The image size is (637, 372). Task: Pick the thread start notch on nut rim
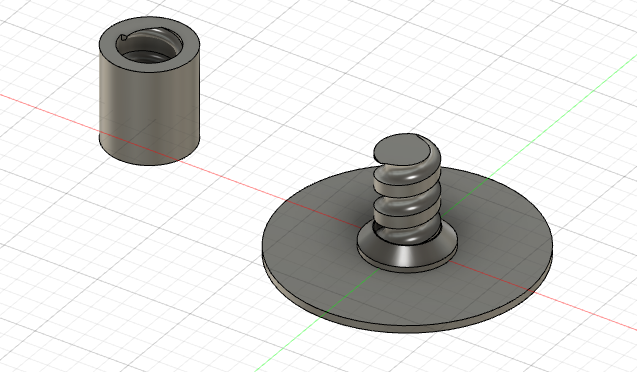[124, 38]
